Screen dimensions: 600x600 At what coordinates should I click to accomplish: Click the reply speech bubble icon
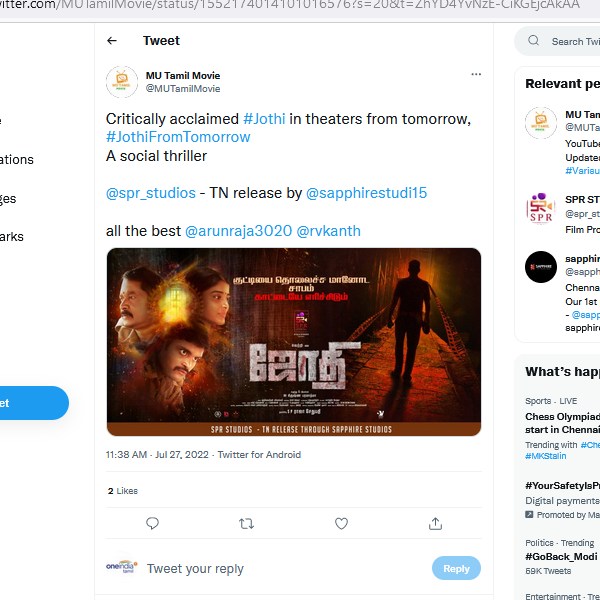(x=152, y=523)
